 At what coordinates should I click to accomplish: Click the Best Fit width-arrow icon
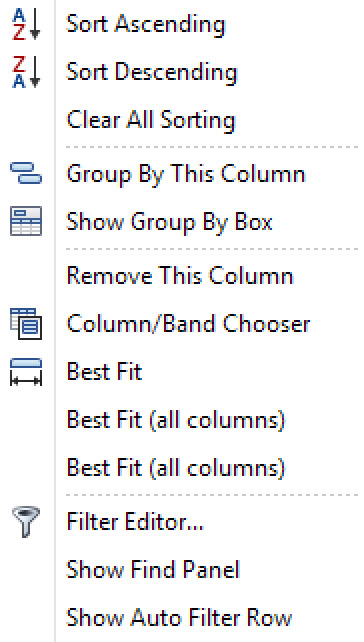(x=26, y=372)
